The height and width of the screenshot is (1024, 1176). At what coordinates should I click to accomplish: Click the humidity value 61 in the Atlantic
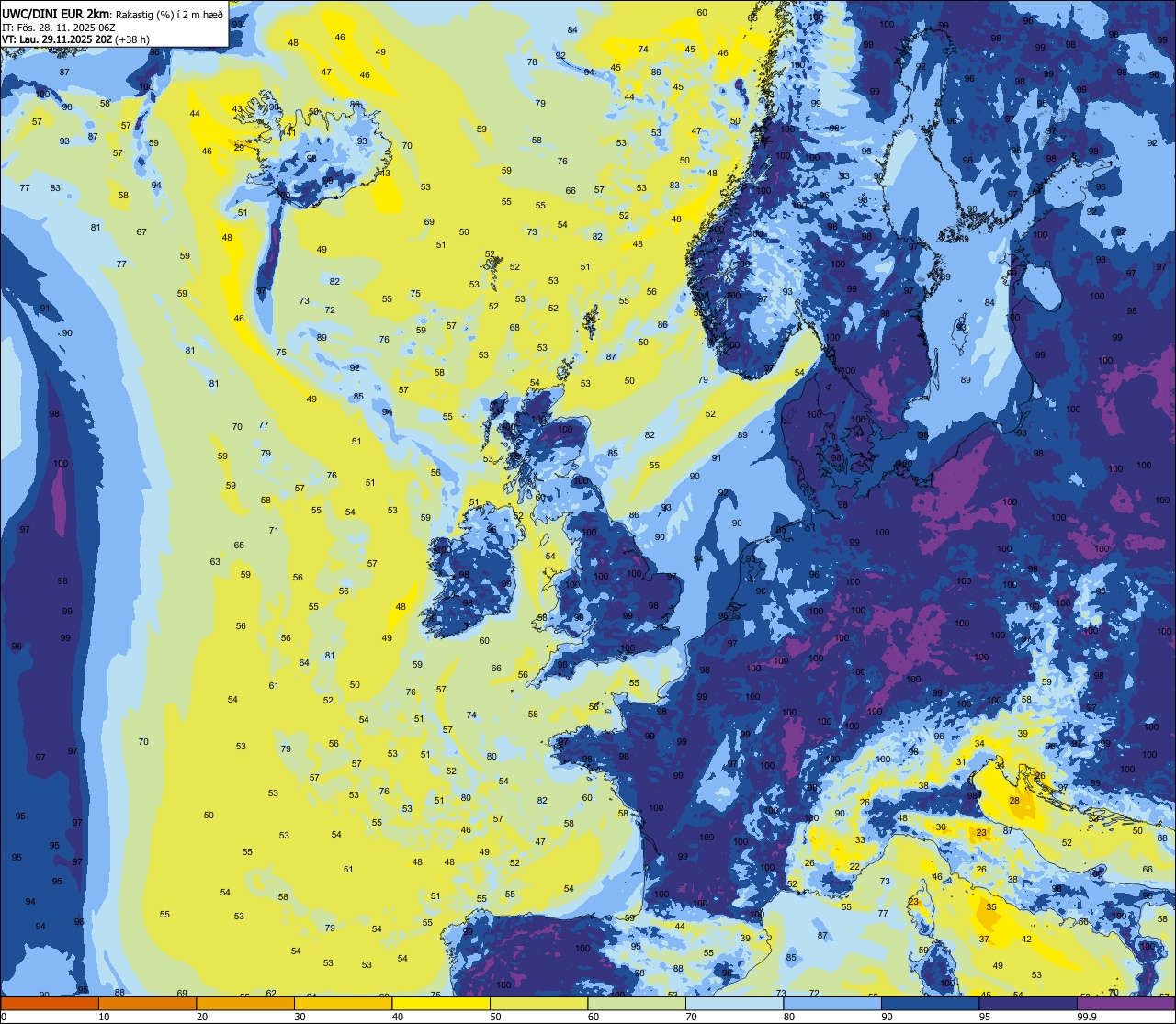[x=274, y=685]
